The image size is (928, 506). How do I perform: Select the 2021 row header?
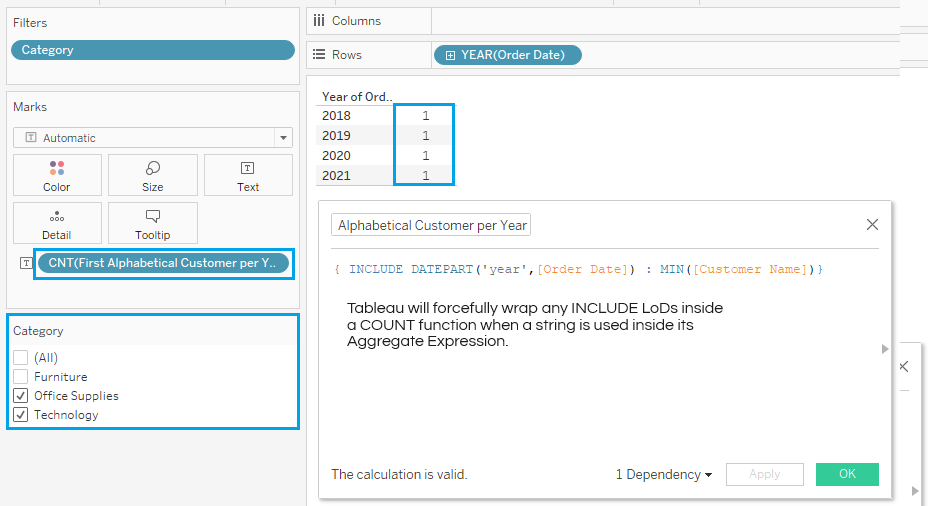click(336, 176)
